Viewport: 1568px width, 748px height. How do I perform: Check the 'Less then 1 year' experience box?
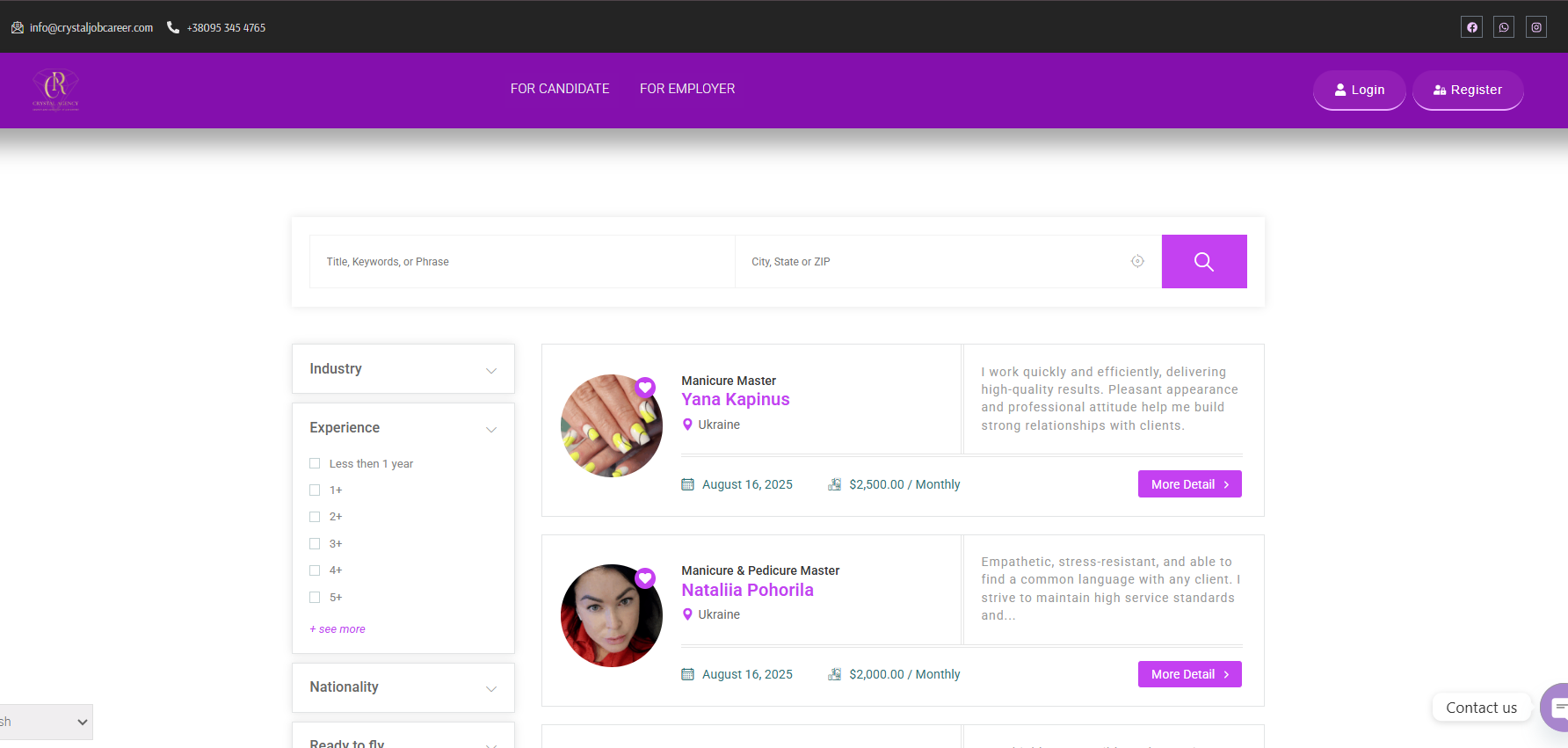[x=315, y=463]
